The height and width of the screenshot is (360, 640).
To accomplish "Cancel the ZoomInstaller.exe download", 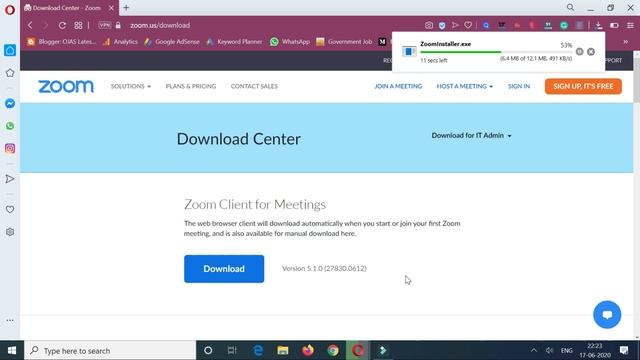I will (x=591, y=52).
